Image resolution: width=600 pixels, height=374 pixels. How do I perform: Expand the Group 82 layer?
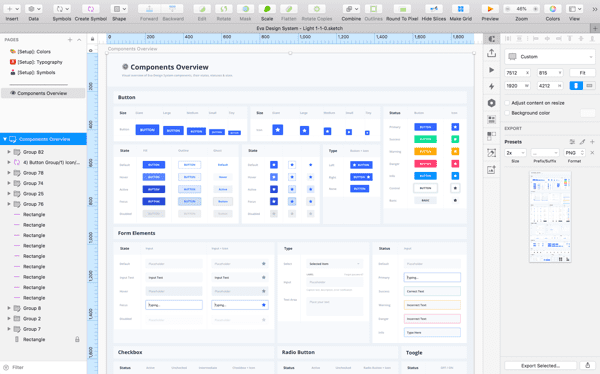click(9, 152)
